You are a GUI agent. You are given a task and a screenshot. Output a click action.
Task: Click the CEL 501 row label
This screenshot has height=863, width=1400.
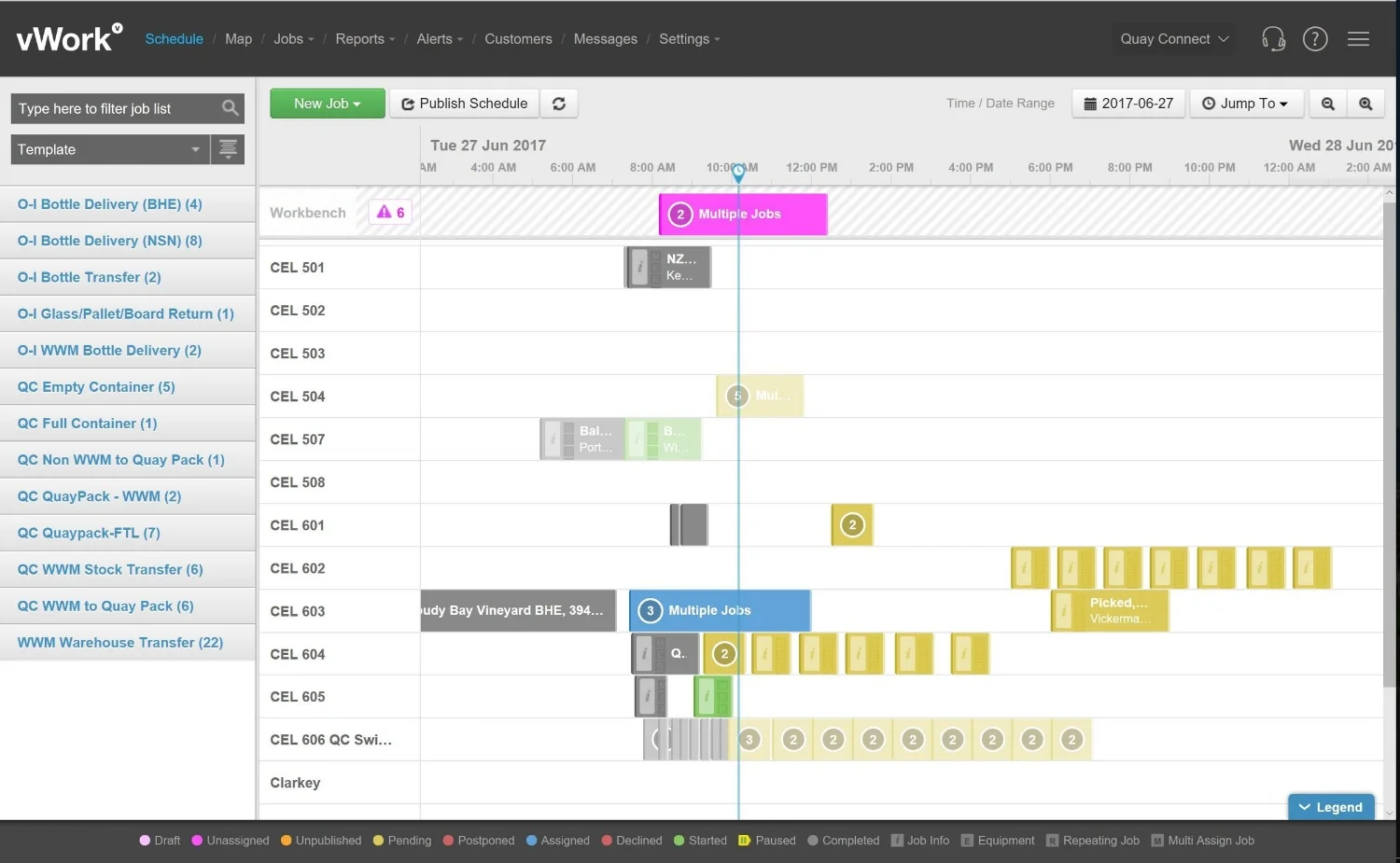(297, 268)
